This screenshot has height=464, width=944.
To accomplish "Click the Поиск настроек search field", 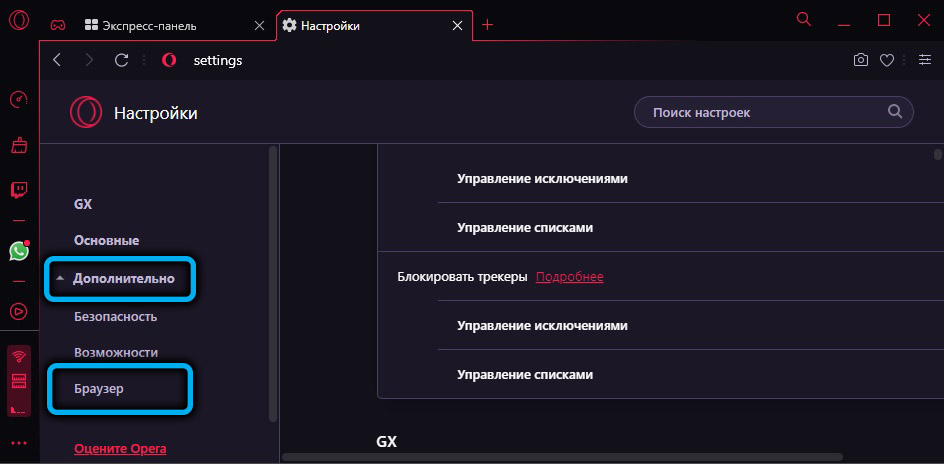I will click(x=760, y=113).
